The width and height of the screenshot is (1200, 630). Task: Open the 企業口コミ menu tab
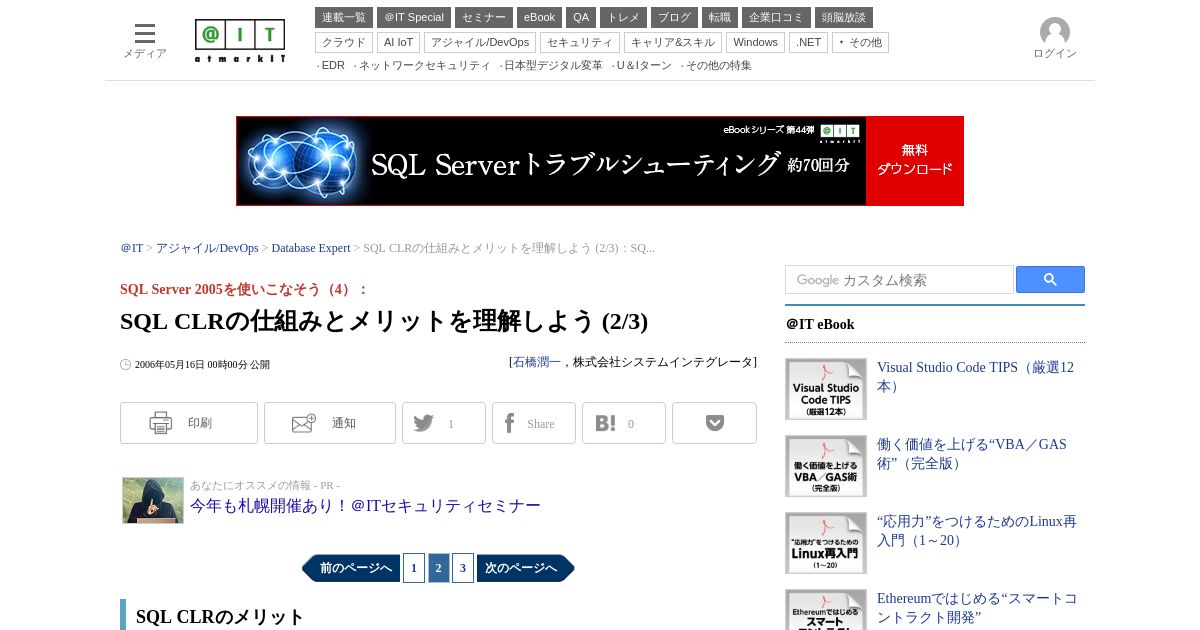[776, 17]
